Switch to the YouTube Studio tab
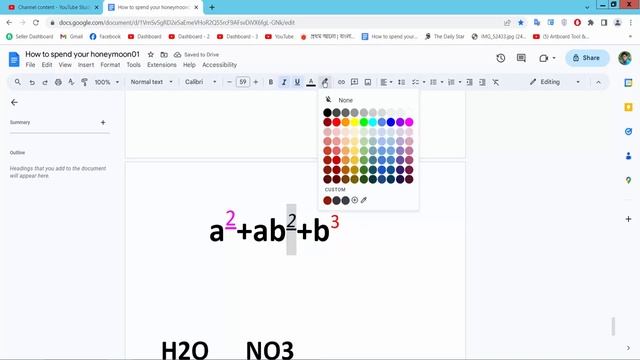This screenshot has height=360, width=640. point(54,7)
